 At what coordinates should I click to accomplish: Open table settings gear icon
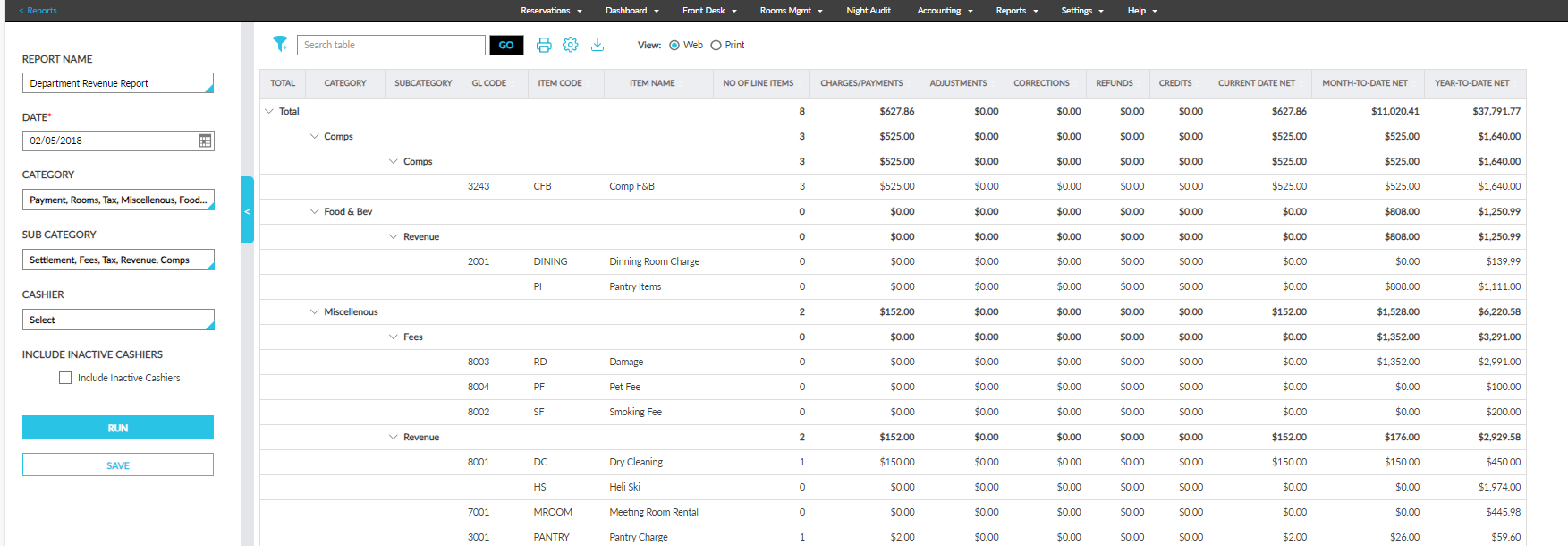pyautogui.click(x=571, y=45)
